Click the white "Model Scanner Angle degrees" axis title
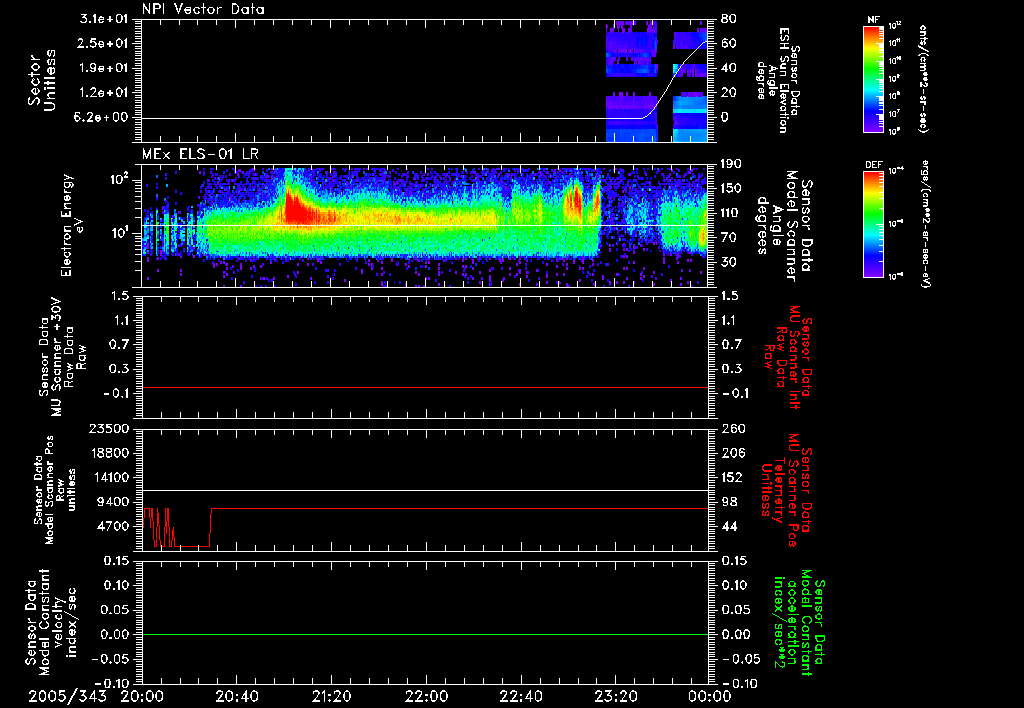 coord(784,225)
